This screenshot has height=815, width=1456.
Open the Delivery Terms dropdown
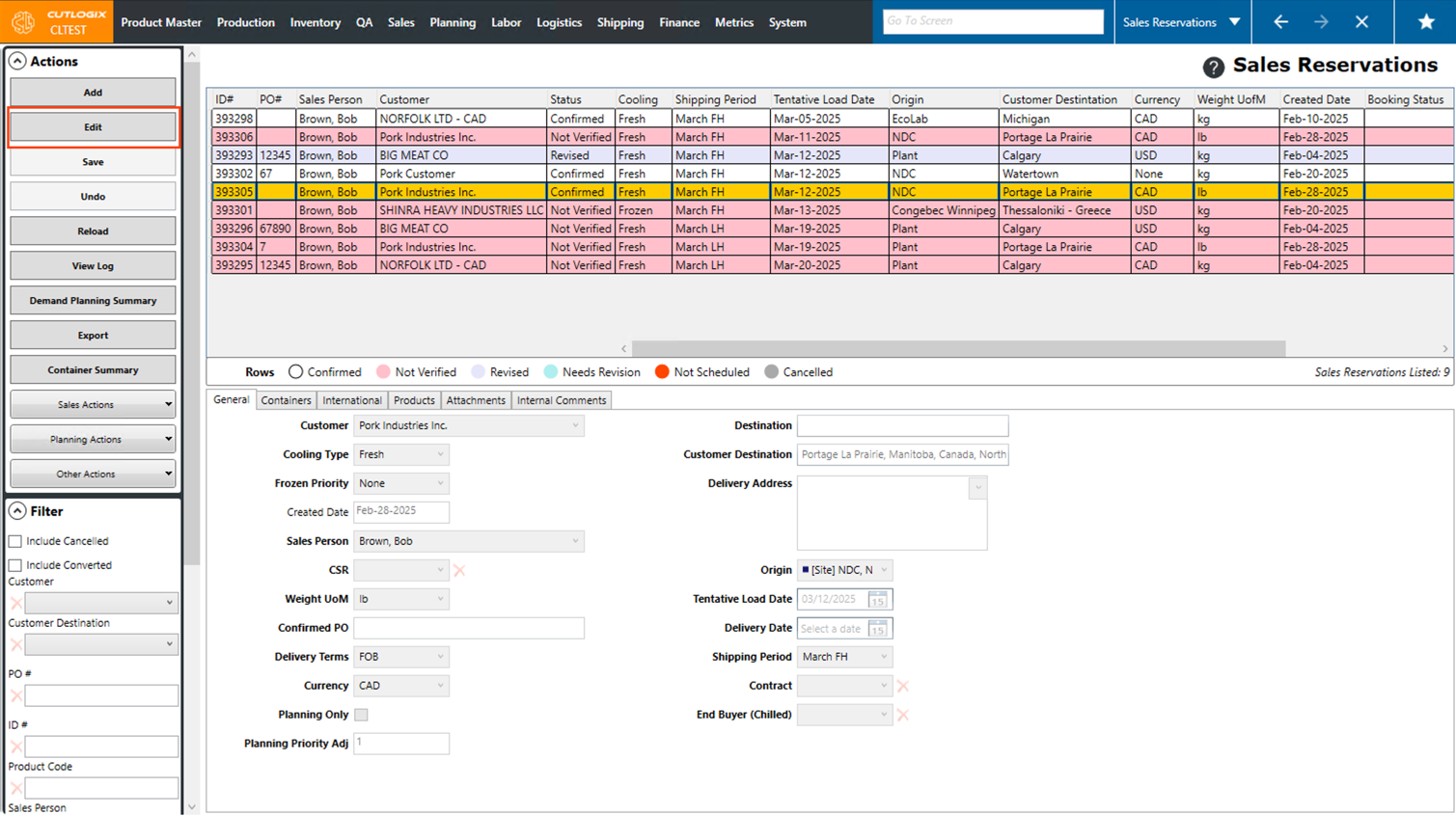point(400,657)
